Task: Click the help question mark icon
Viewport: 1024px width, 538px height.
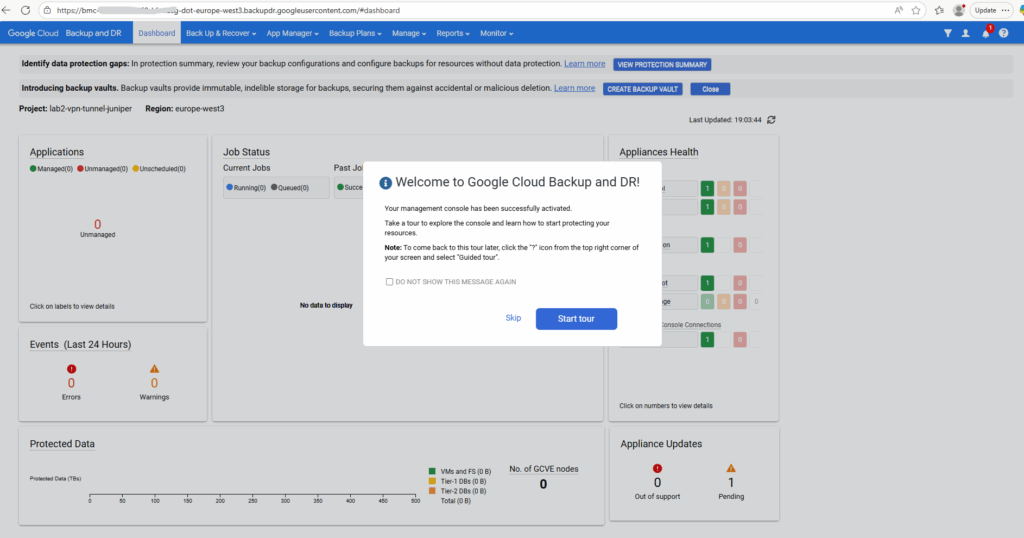Action: tap(1003, 33)
